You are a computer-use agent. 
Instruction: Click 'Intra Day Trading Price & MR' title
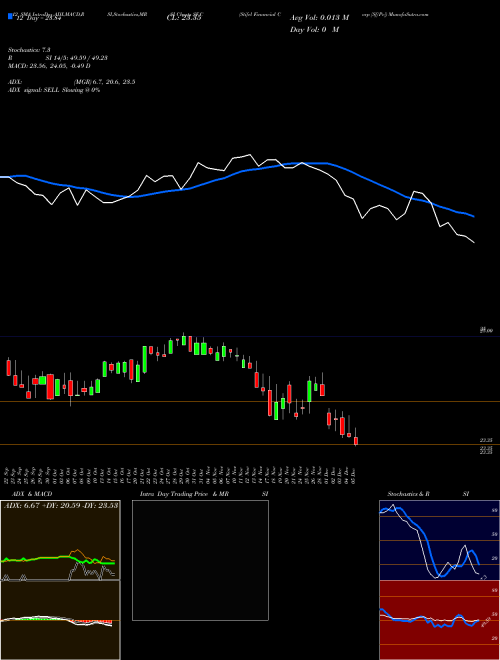point(184,494)
